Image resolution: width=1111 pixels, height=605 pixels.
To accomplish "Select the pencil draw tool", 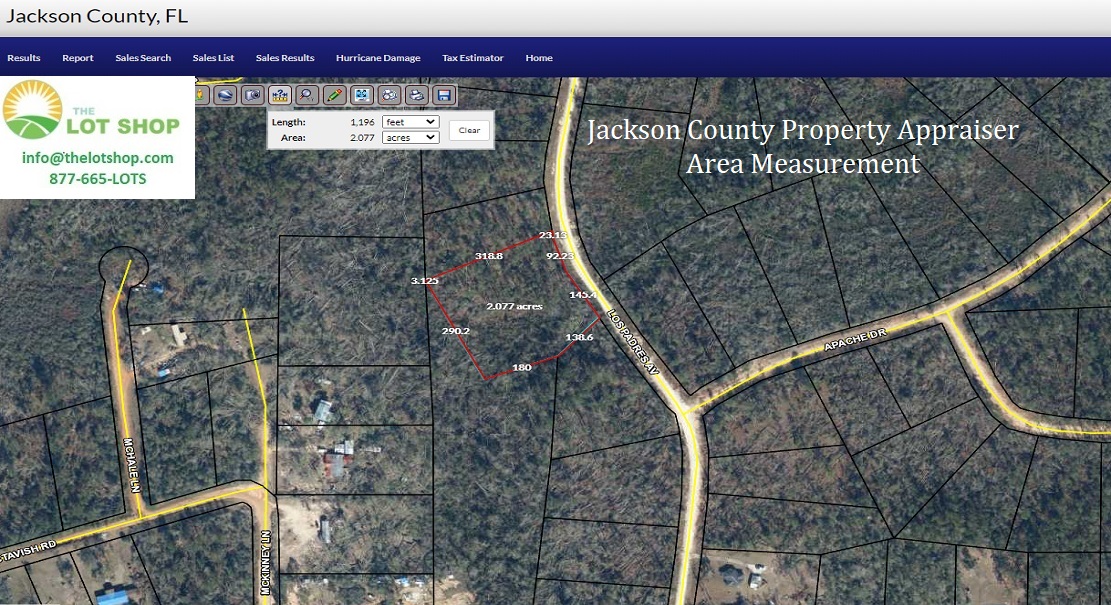I will (x=334, y=95).
